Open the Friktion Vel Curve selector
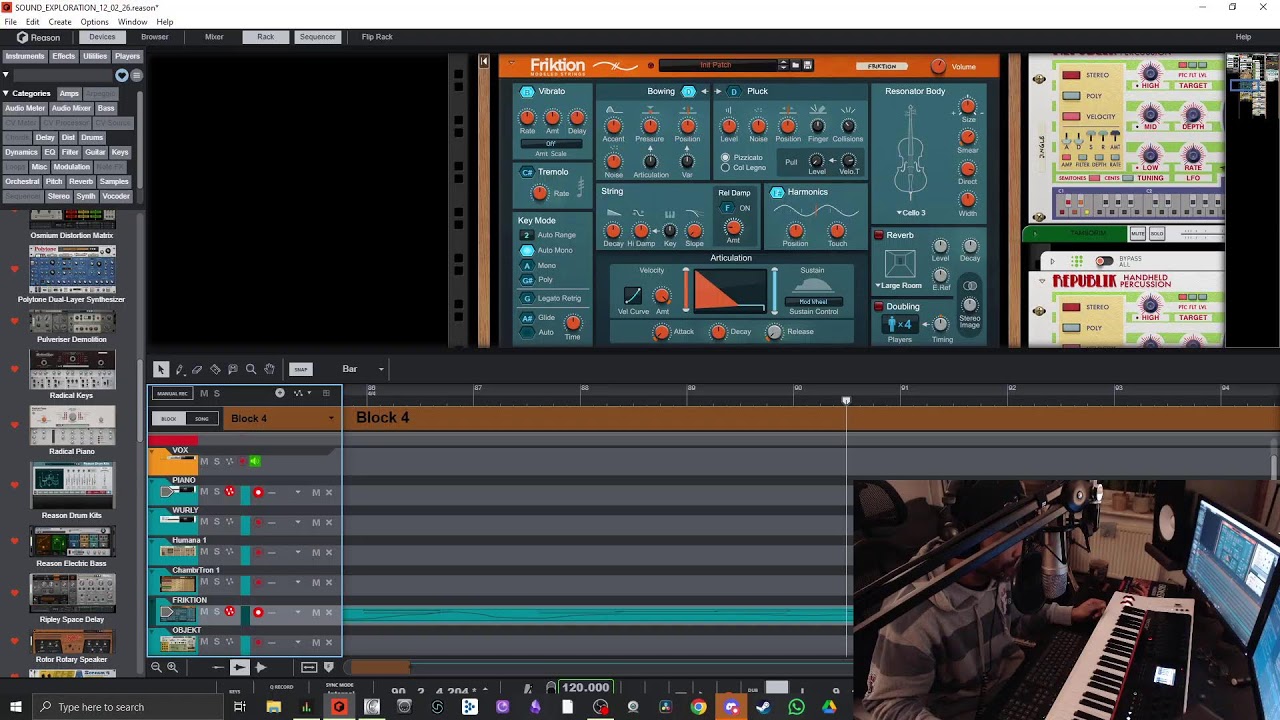 pyautogui.click(x=632, y=295)
